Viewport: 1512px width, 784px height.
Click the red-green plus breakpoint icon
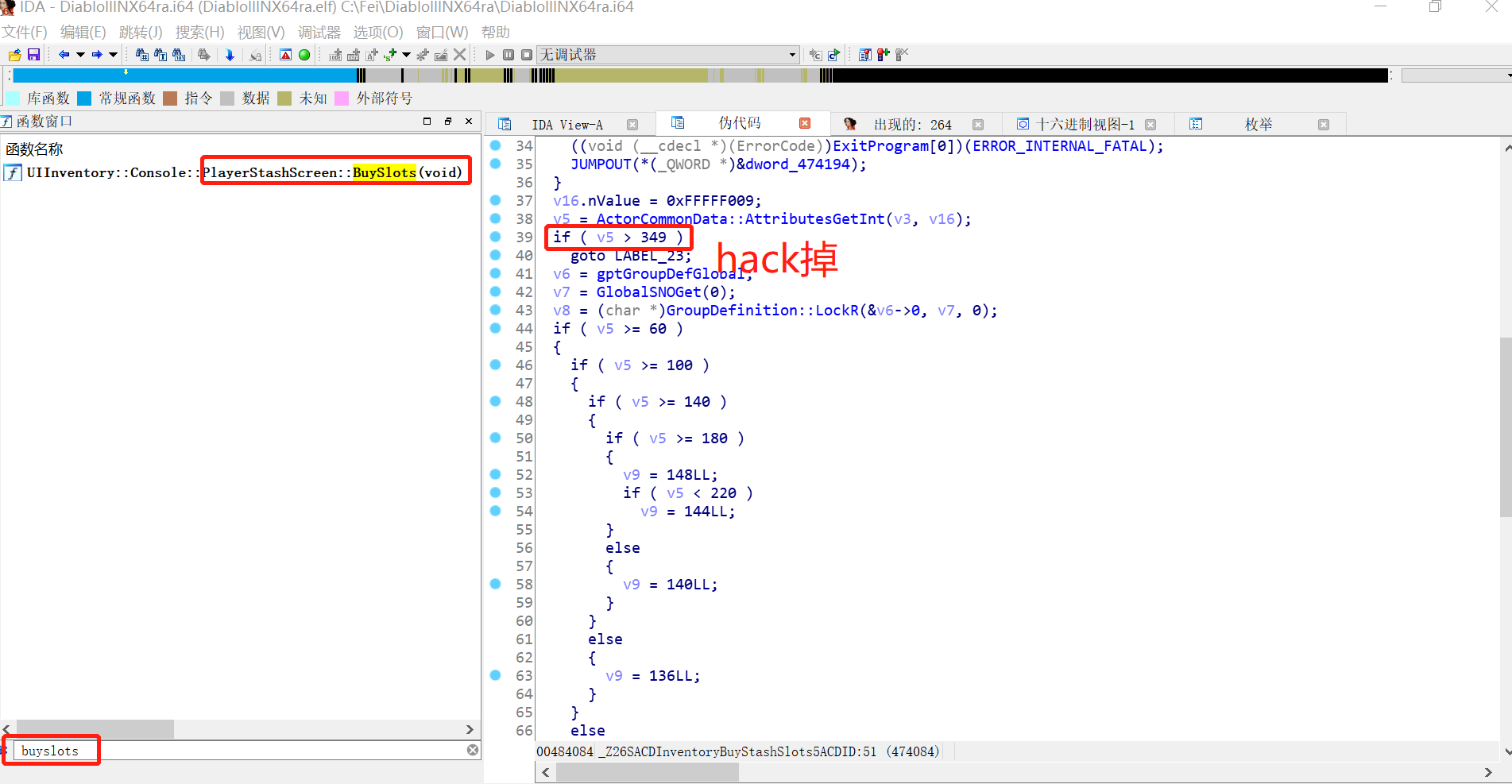tap(883, 55)
